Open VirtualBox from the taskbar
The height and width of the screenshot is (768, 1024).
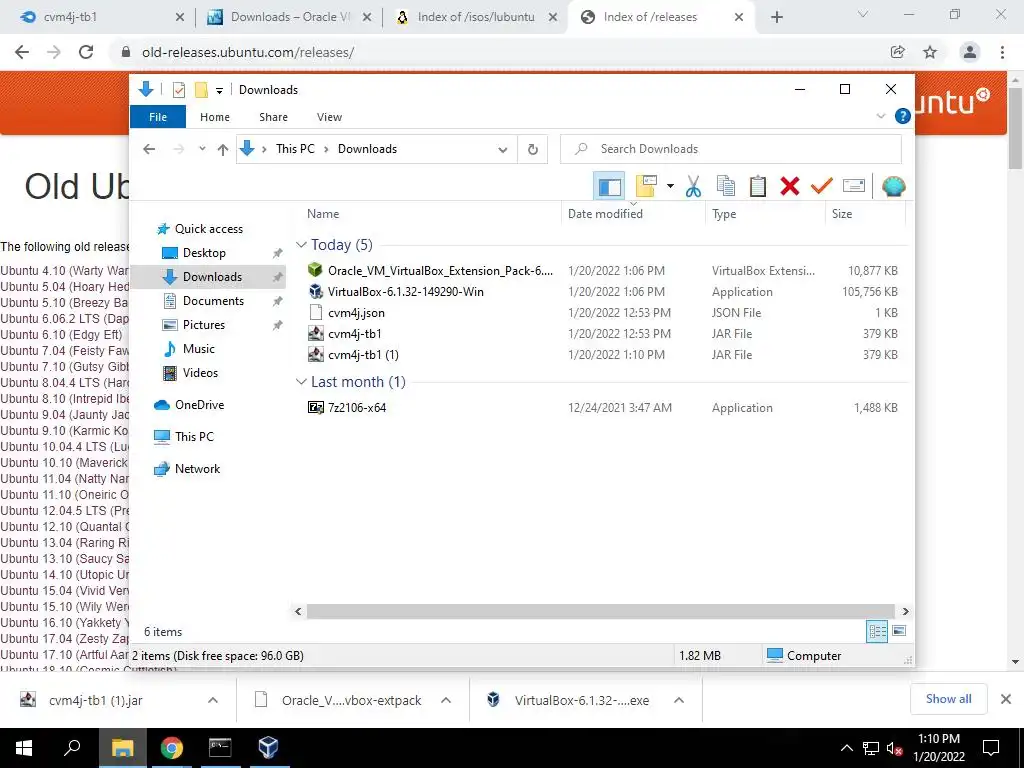pos(268,748)
